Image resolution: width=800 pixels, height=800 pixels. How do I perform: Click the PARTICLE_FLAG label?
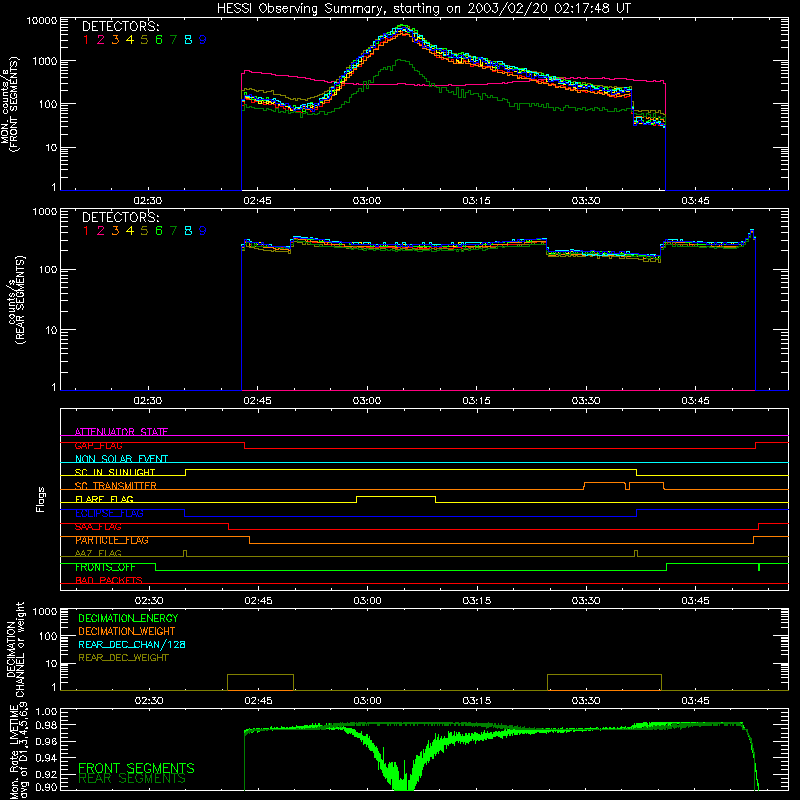pos(112,540)
